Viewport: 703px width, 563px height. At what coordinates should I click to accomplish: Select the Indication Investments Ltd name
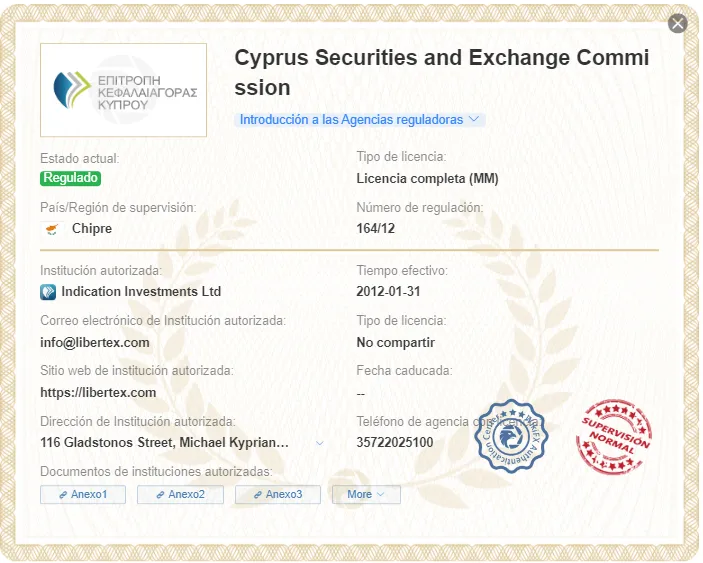click(141, 291)
